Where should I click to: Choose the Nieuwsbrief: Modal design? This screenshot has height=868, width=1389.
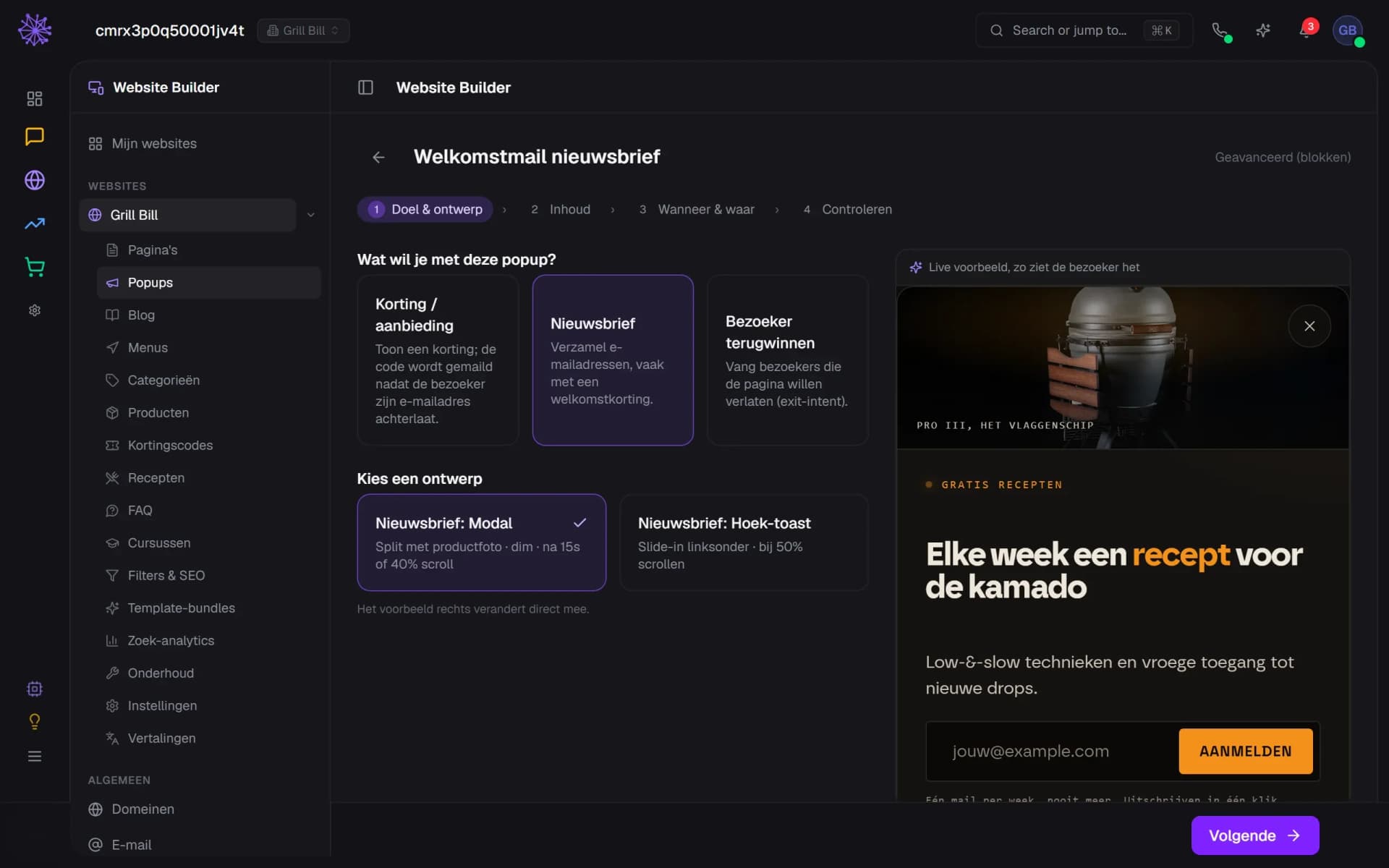tap(481, 542)
